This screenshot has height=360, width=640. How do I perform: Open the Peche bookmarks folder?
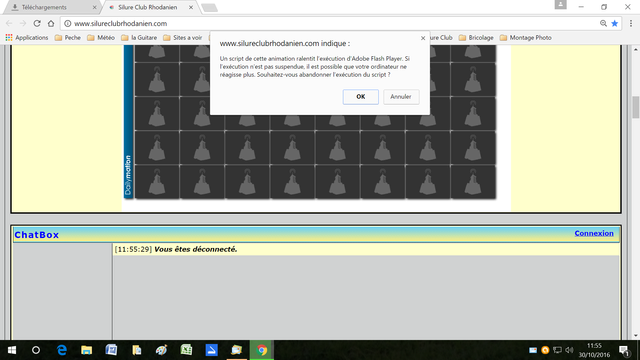(x=68, y=38)
